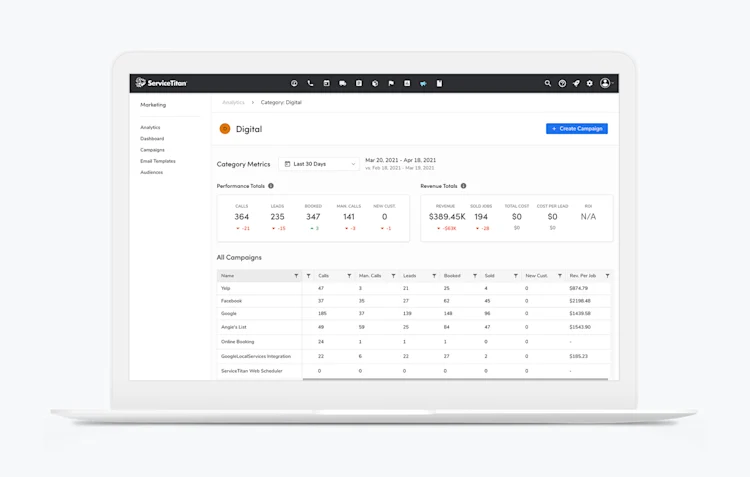Open the Yelp campaign row
750x477 pixels.
point(414,288)
